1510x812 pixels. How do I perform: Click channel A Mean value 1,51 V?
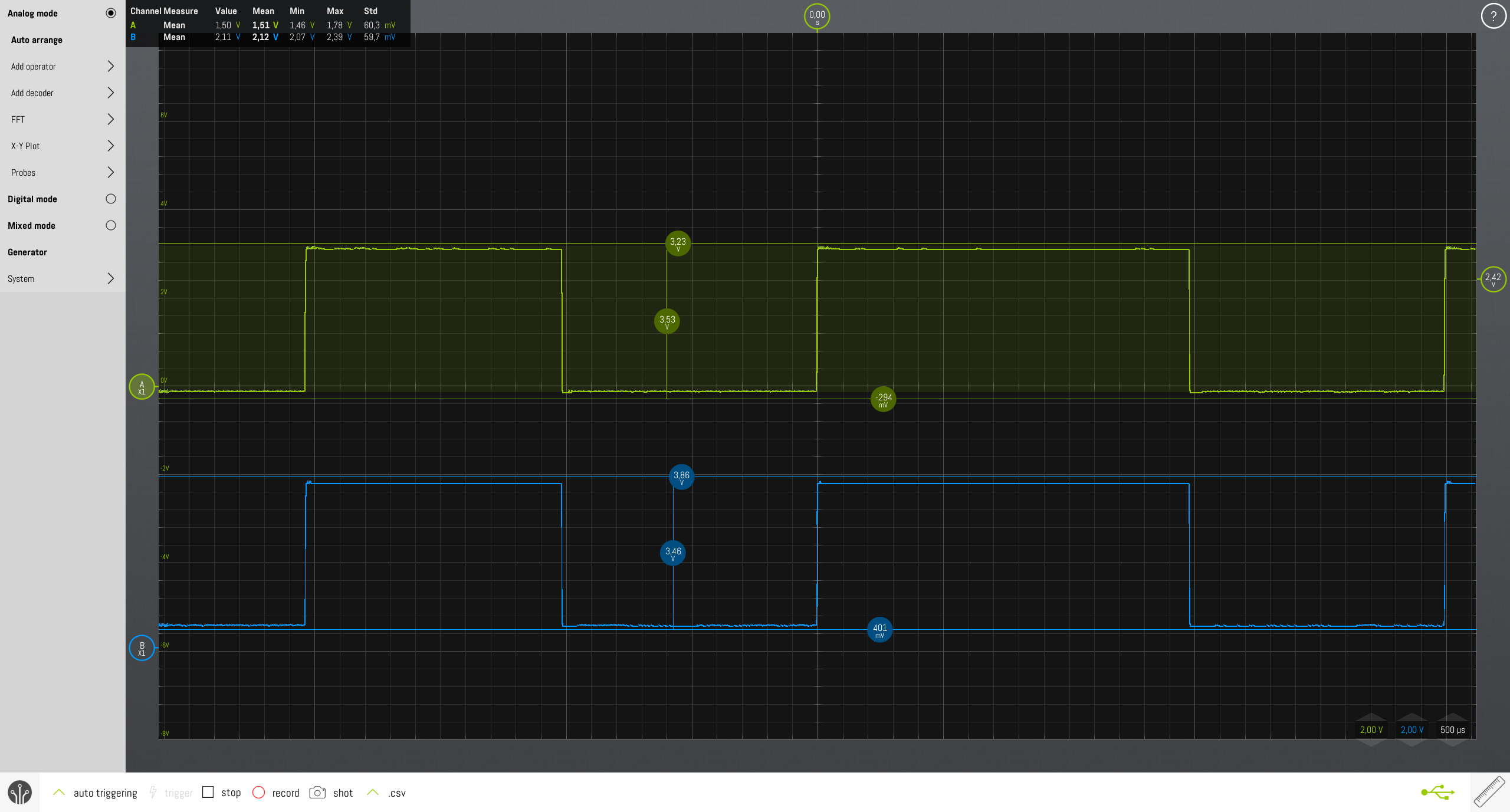pos(265,25)
